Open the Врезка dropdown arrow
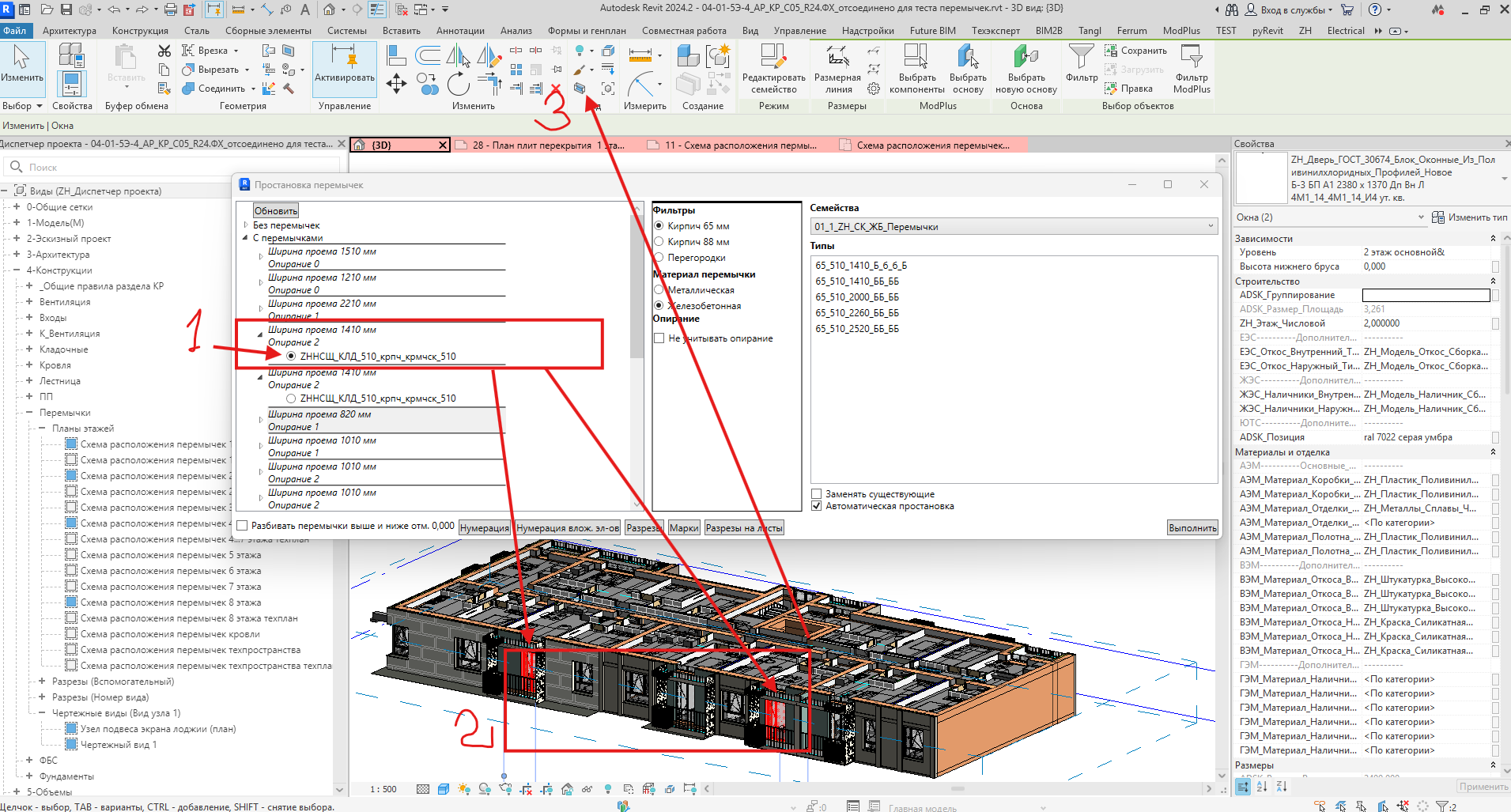Screen dimensions: 1511x812 point(236,51)
